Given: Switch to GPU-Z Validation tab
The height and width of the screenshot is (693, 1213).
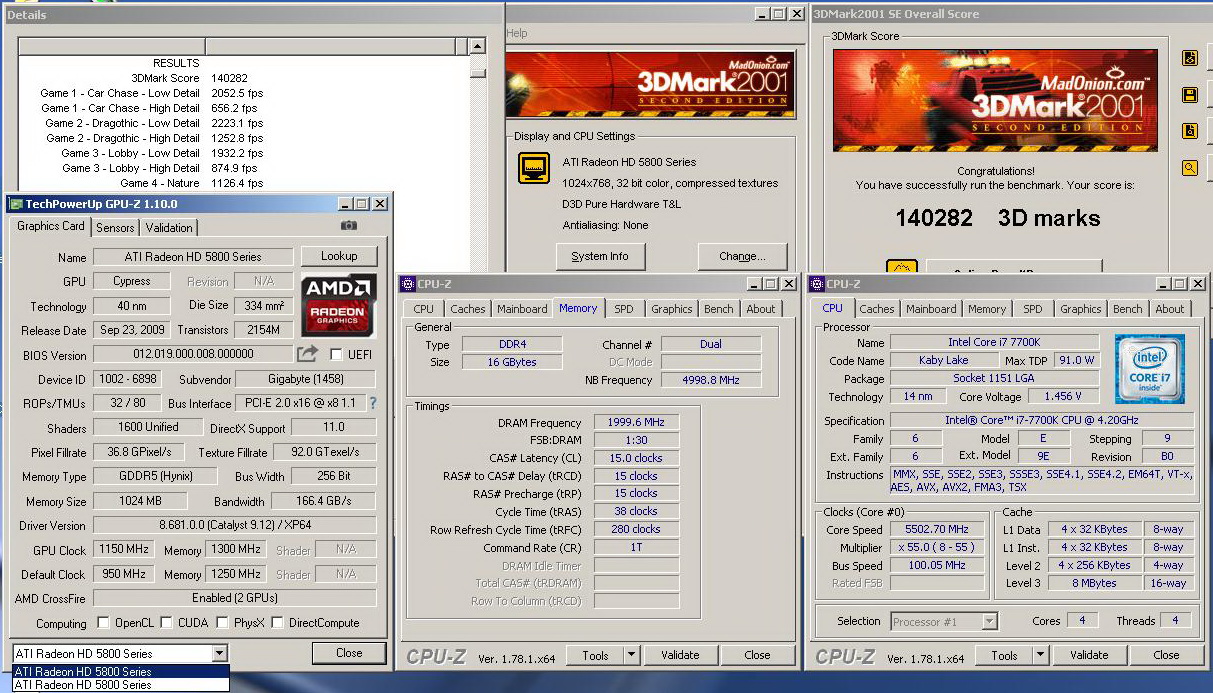Looking at the screenshot, I should pyautogui.click(x=169, y=227).
